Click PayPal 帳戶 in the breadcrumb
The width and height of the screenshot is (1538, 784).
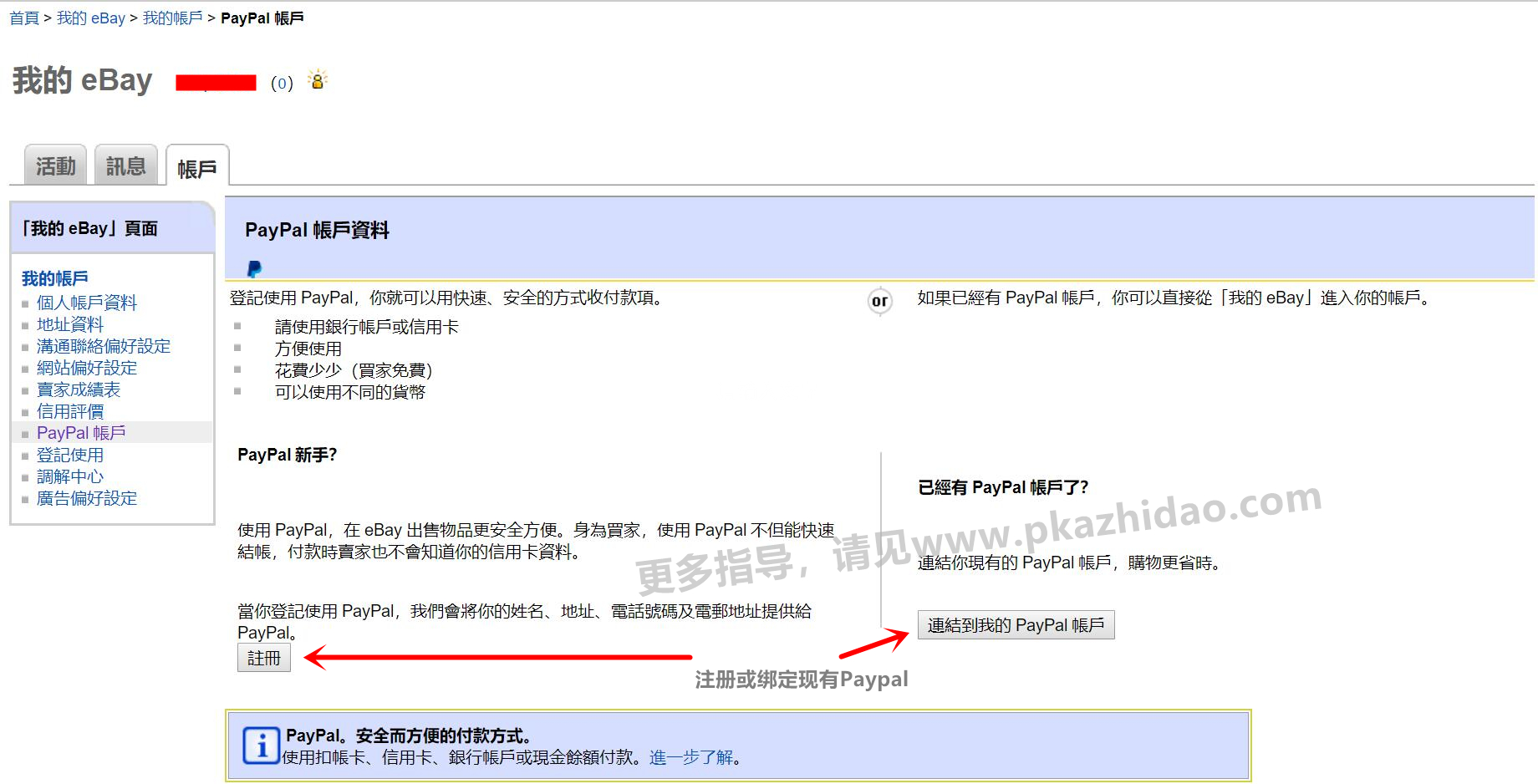pos(262,18)
